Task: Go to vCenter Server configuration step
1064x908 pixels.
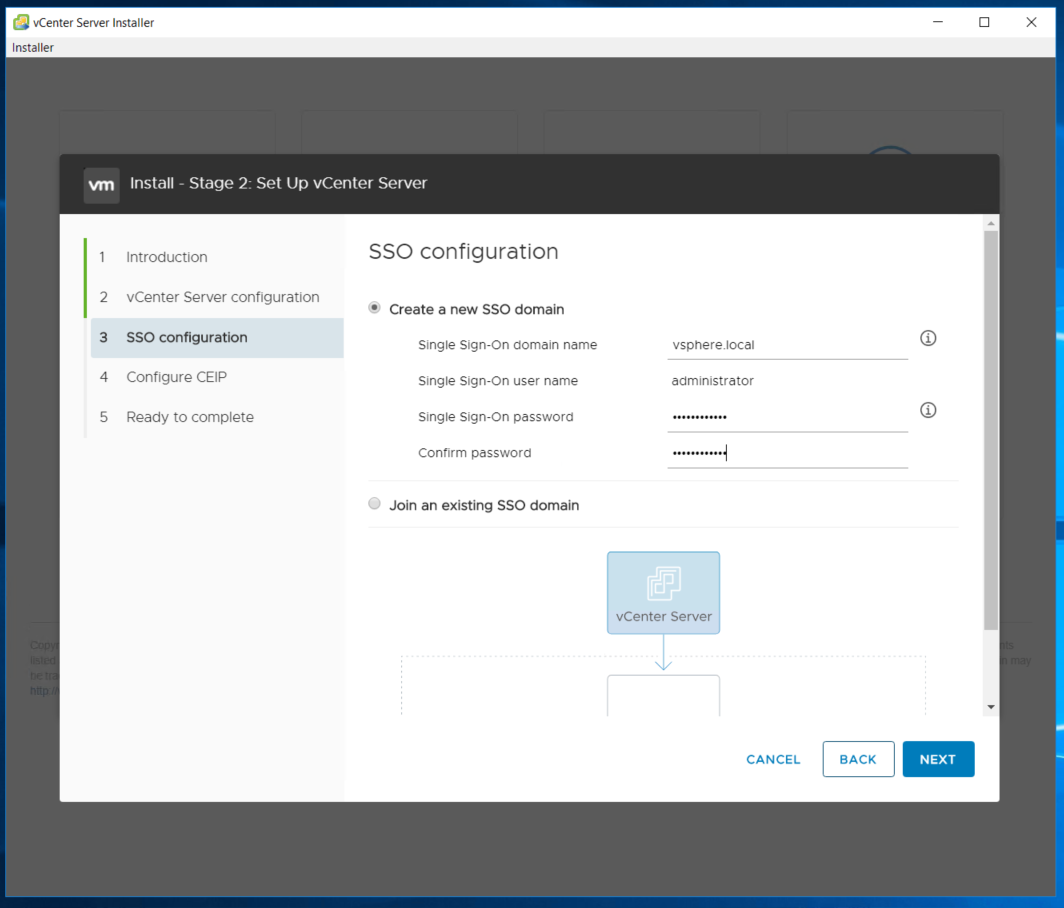Action: 222,297
